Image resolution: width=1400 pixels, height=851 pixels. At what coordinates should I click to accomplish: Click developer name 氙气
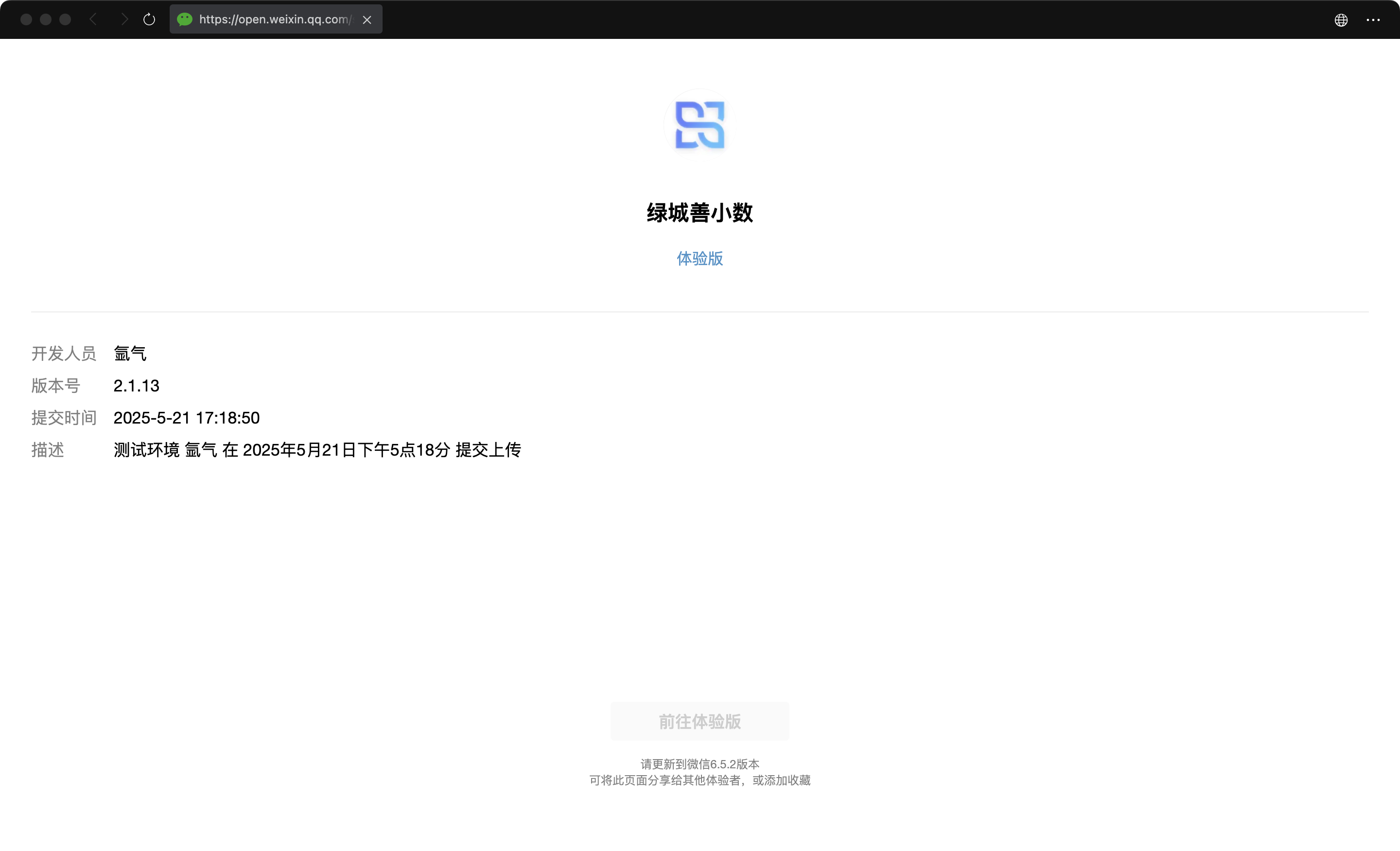point(130,353)
